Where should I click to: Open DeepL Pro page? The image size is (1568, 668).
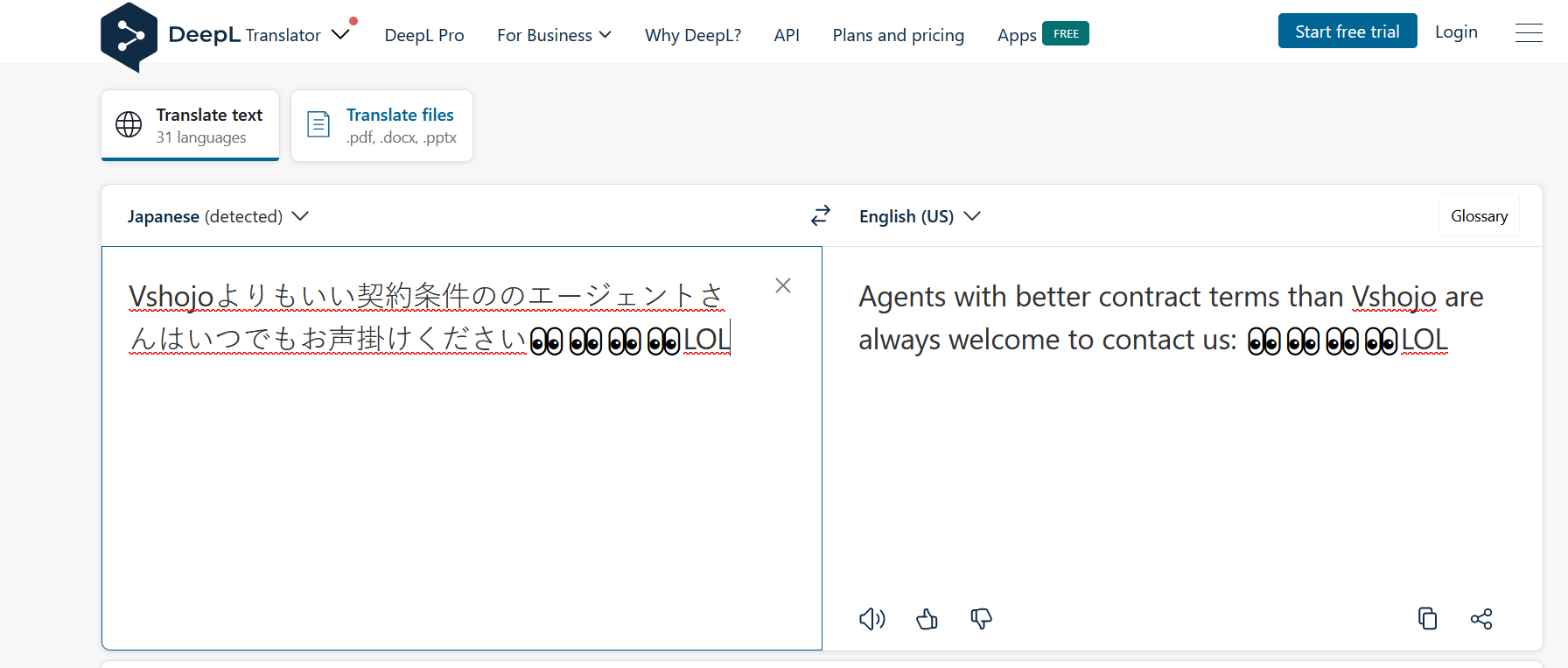click(x=424, y=35)
